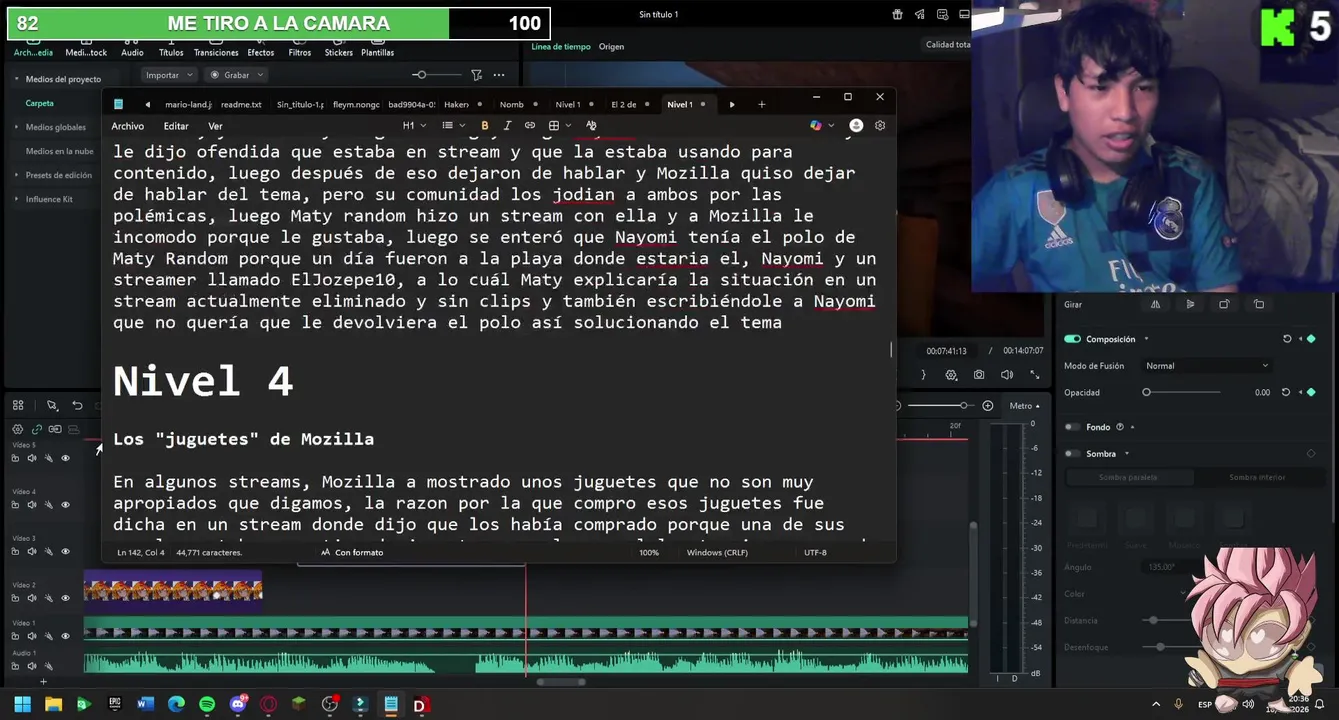1339x720 pixels.
Task: Rotate counterclockwise in the Girar row
Action: point(1259,305)
